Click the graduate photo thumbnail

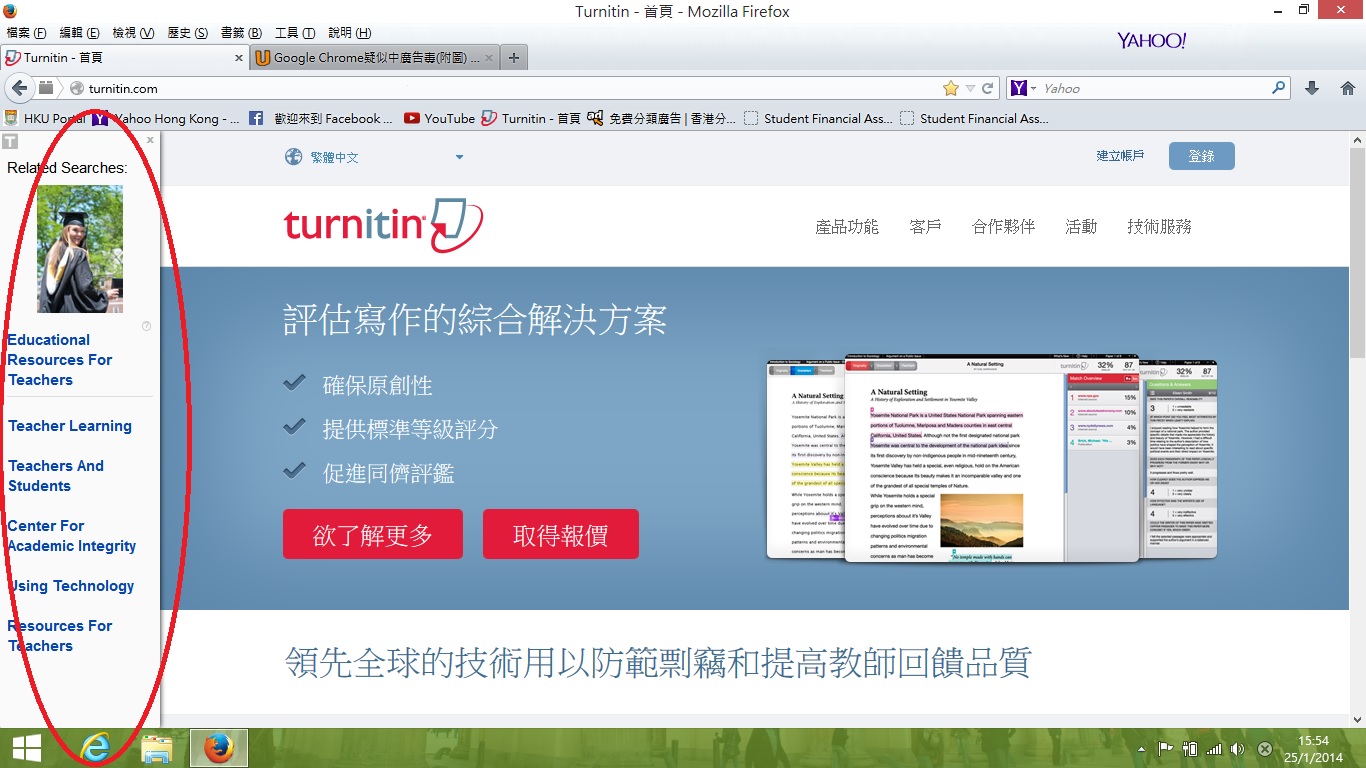click(80, 249)
